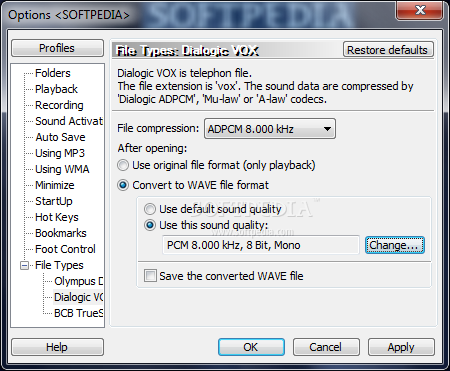Select Bookmarks in the options tree

61,233
